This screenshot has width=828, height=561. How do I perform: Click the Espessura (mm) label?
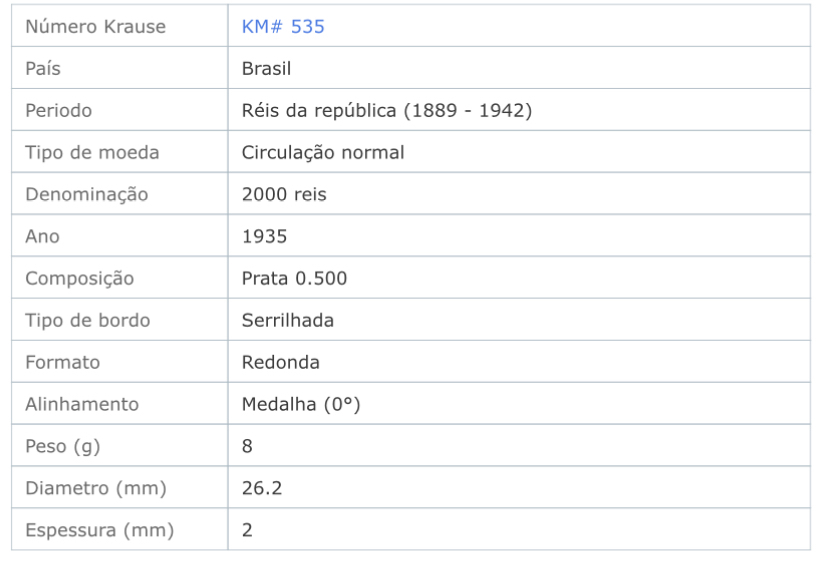pyautogui.click(x=100, y=530)
